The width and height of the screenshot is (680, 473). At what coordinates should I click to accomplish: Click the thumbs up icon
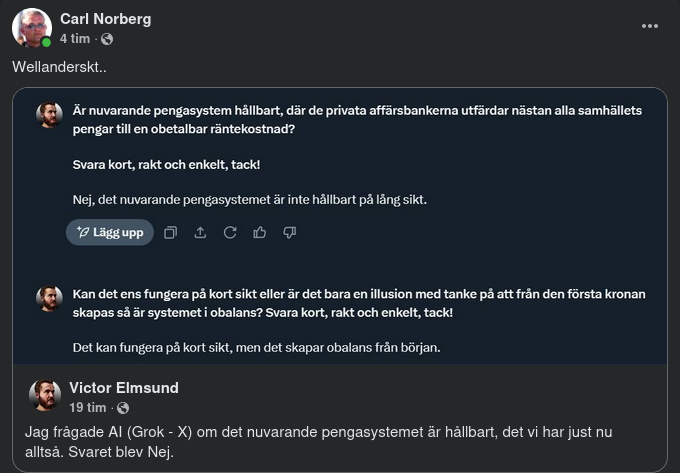pos(260,233)
